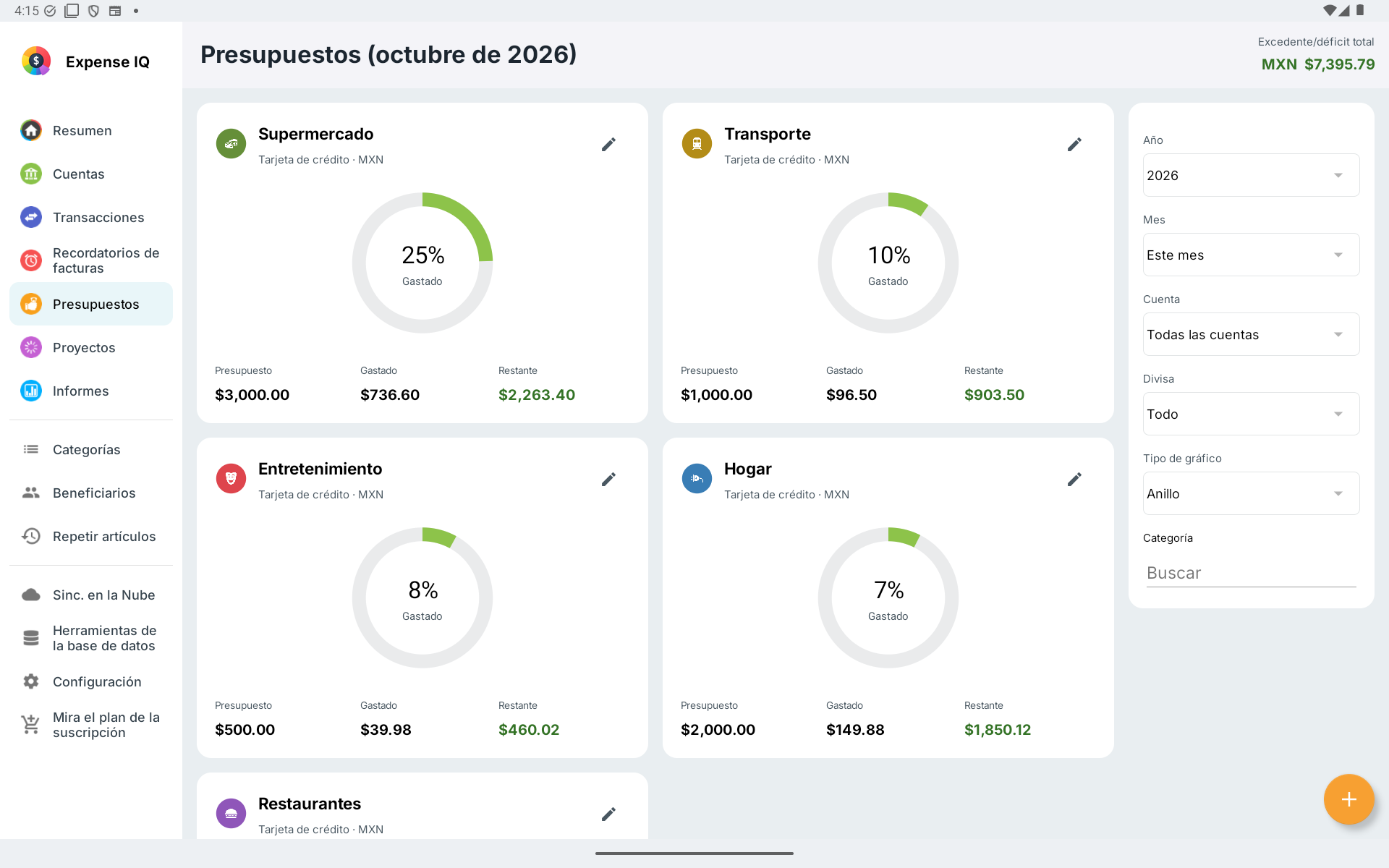
Task: Click the Categoría Buscar search field
Action: click(x=1251, y=573)
